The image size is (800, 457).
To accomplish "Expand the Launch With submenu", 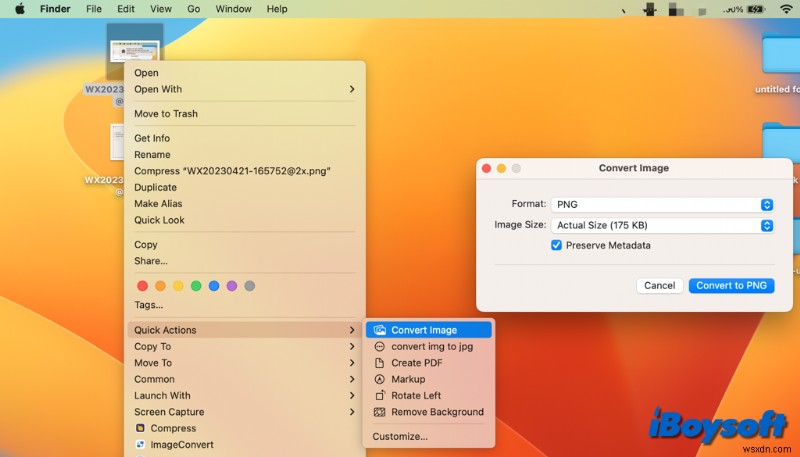I will coord(245,395).
